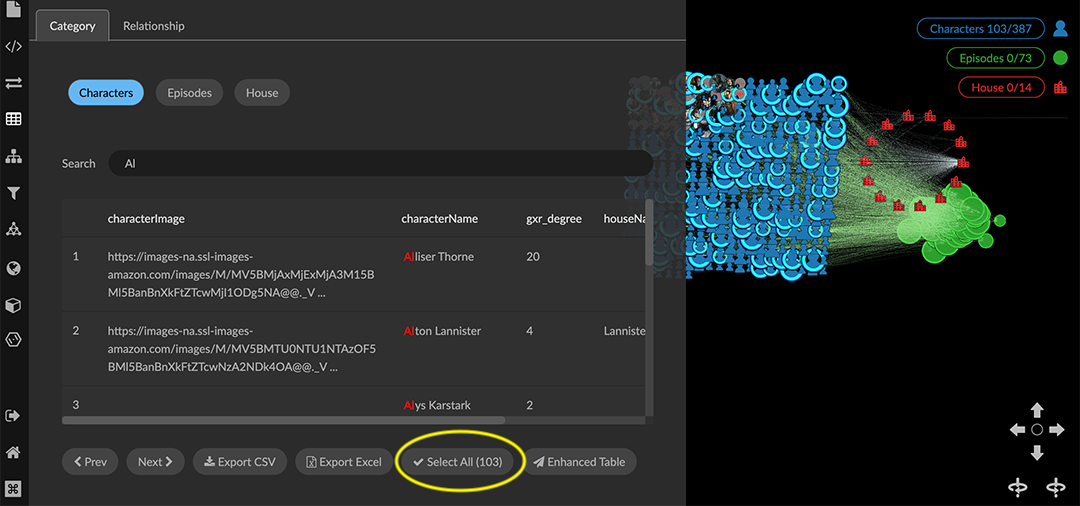Rotate graph counterclockwise with left rotation icon
Viewport: 1080px width, 506px height.
1018,487
